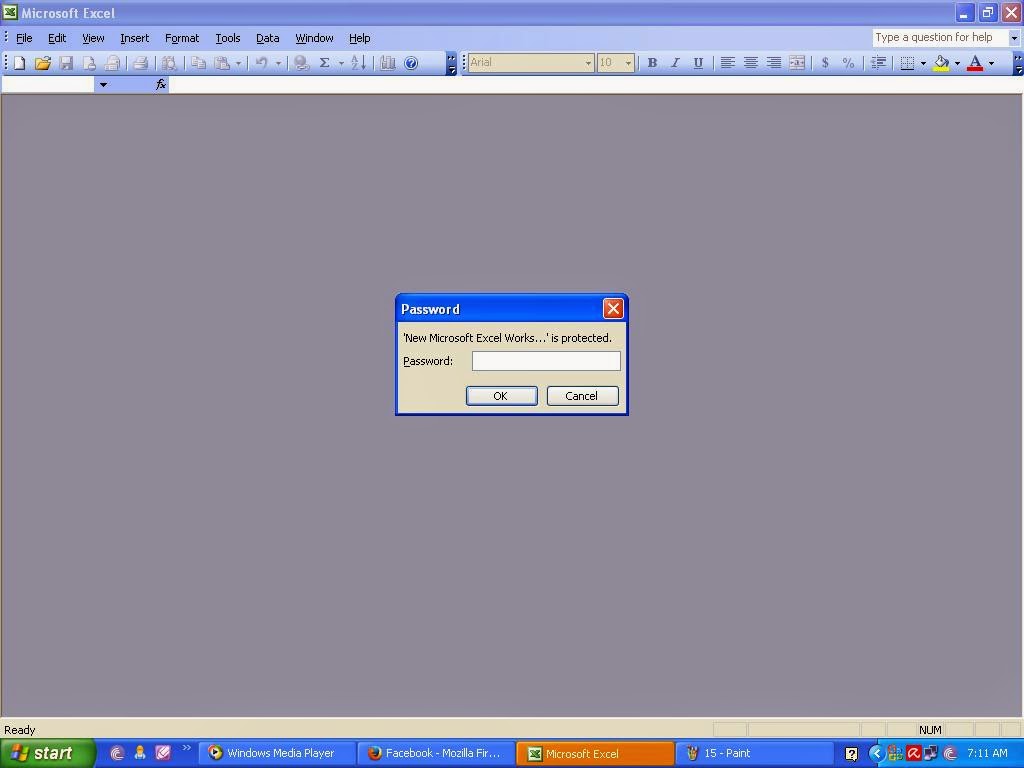Expand the Fill Color palette arrow
Viewport: 1024px width, 768px height.
[x=957, y=63]
